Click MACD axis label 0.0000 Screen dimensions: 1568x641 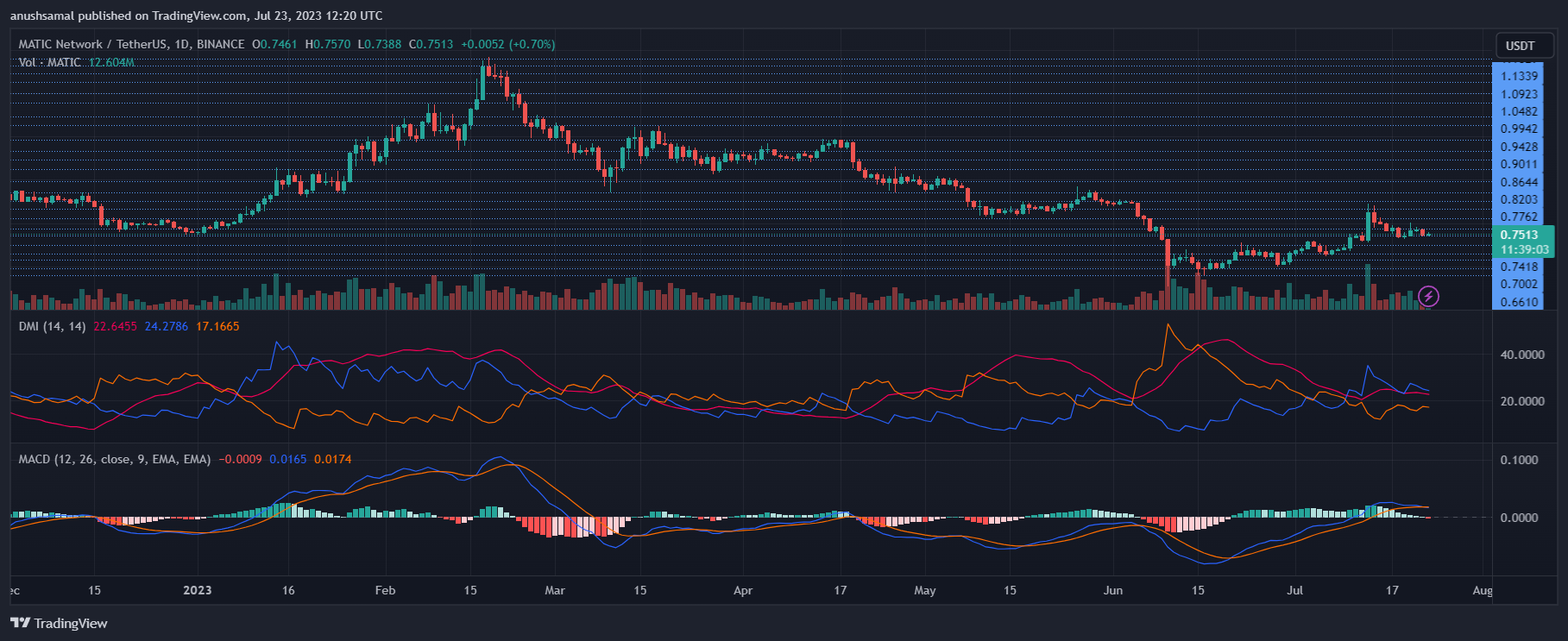coord(1519,518)
